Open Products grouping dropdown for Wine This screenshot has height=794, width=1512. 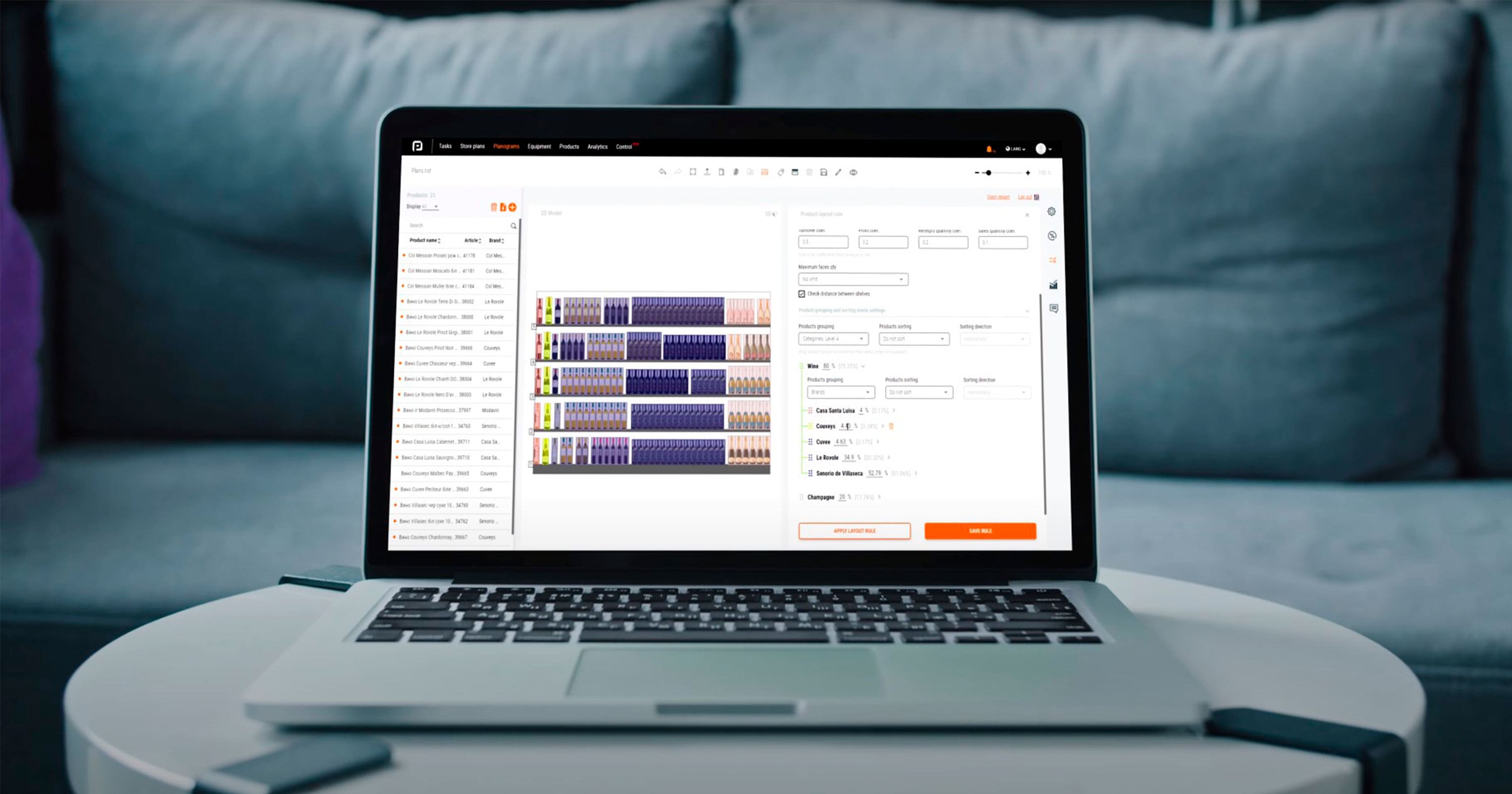[x=840, y=392]
